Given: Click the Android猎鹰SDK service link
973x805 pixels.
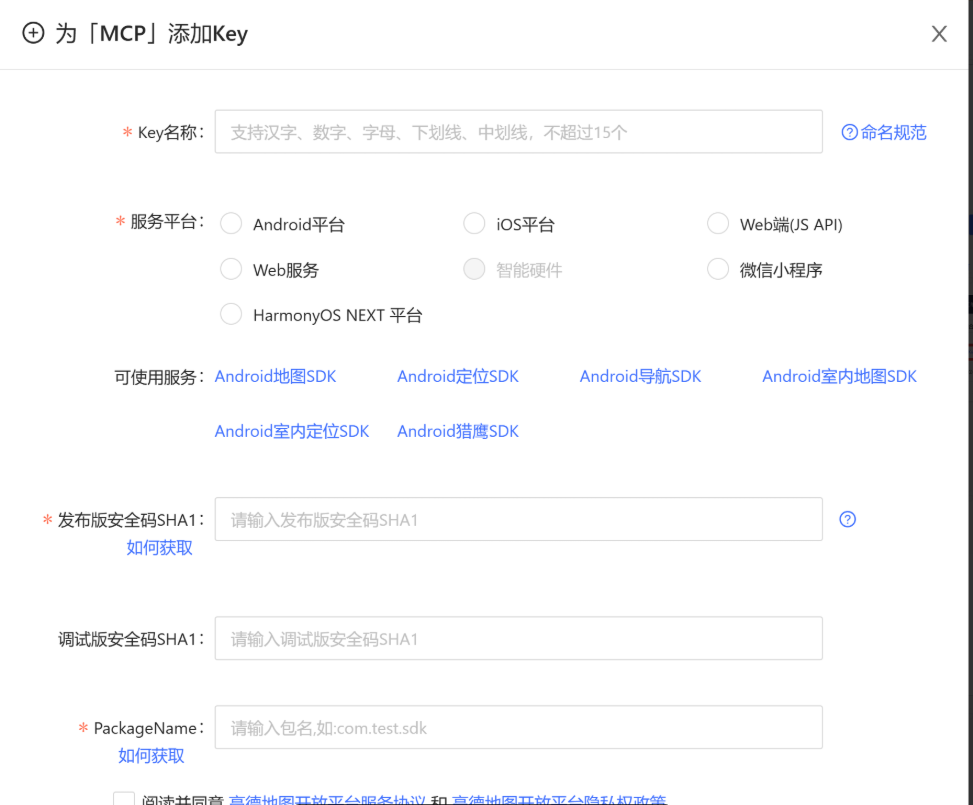Looking at the screenshot, I should (457, 431).
